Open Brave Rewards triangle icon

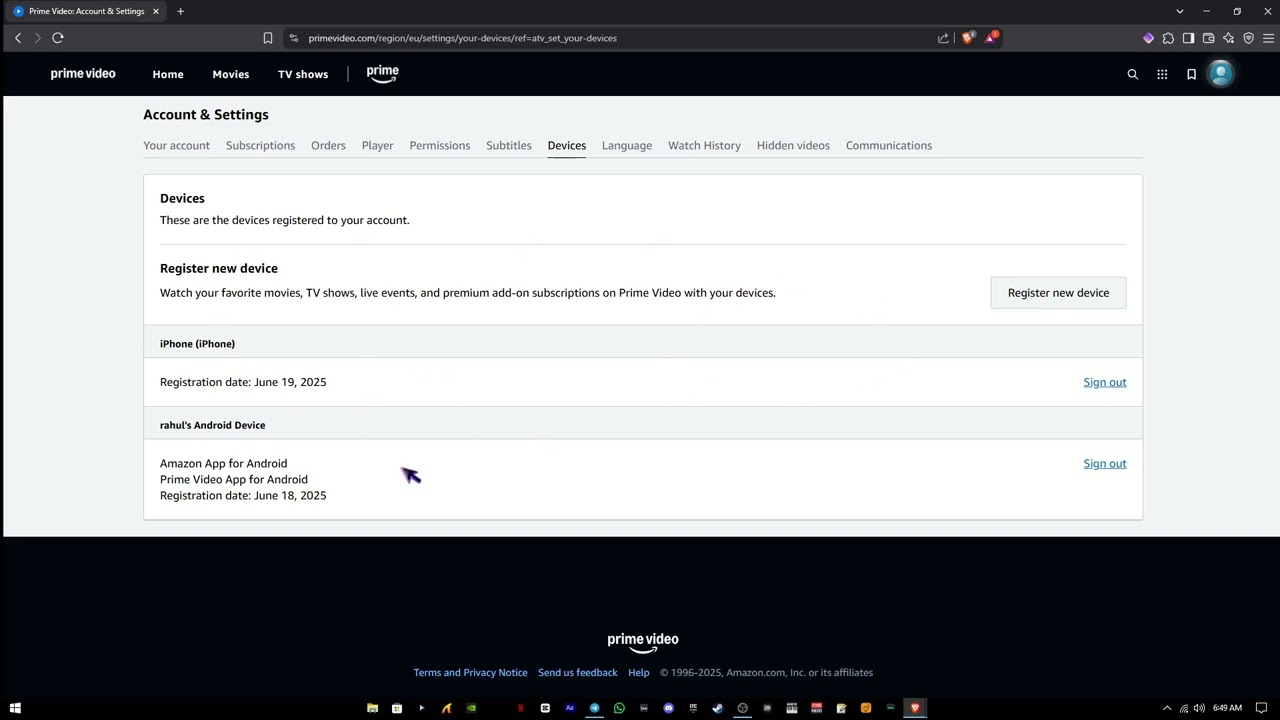click(991, 38)
